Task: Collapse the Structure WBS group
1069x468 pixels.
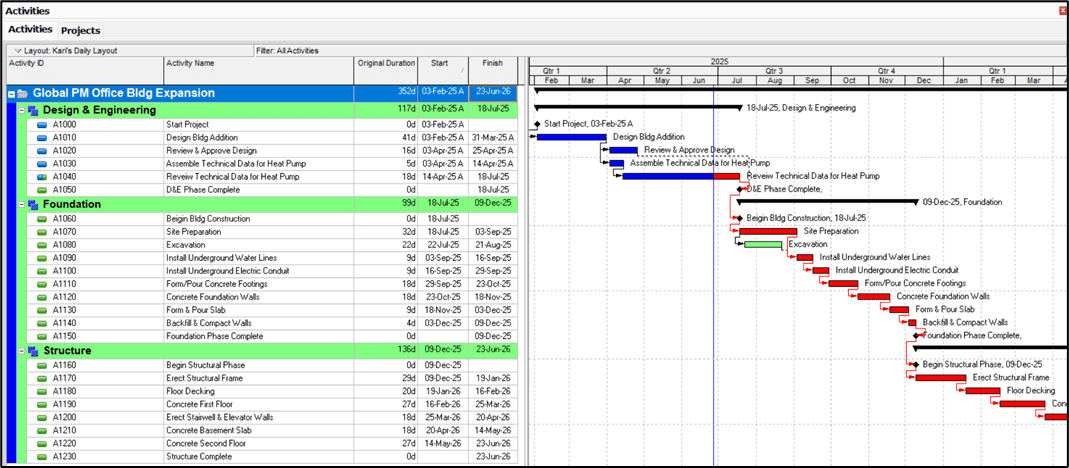Action: click(21, 351)
